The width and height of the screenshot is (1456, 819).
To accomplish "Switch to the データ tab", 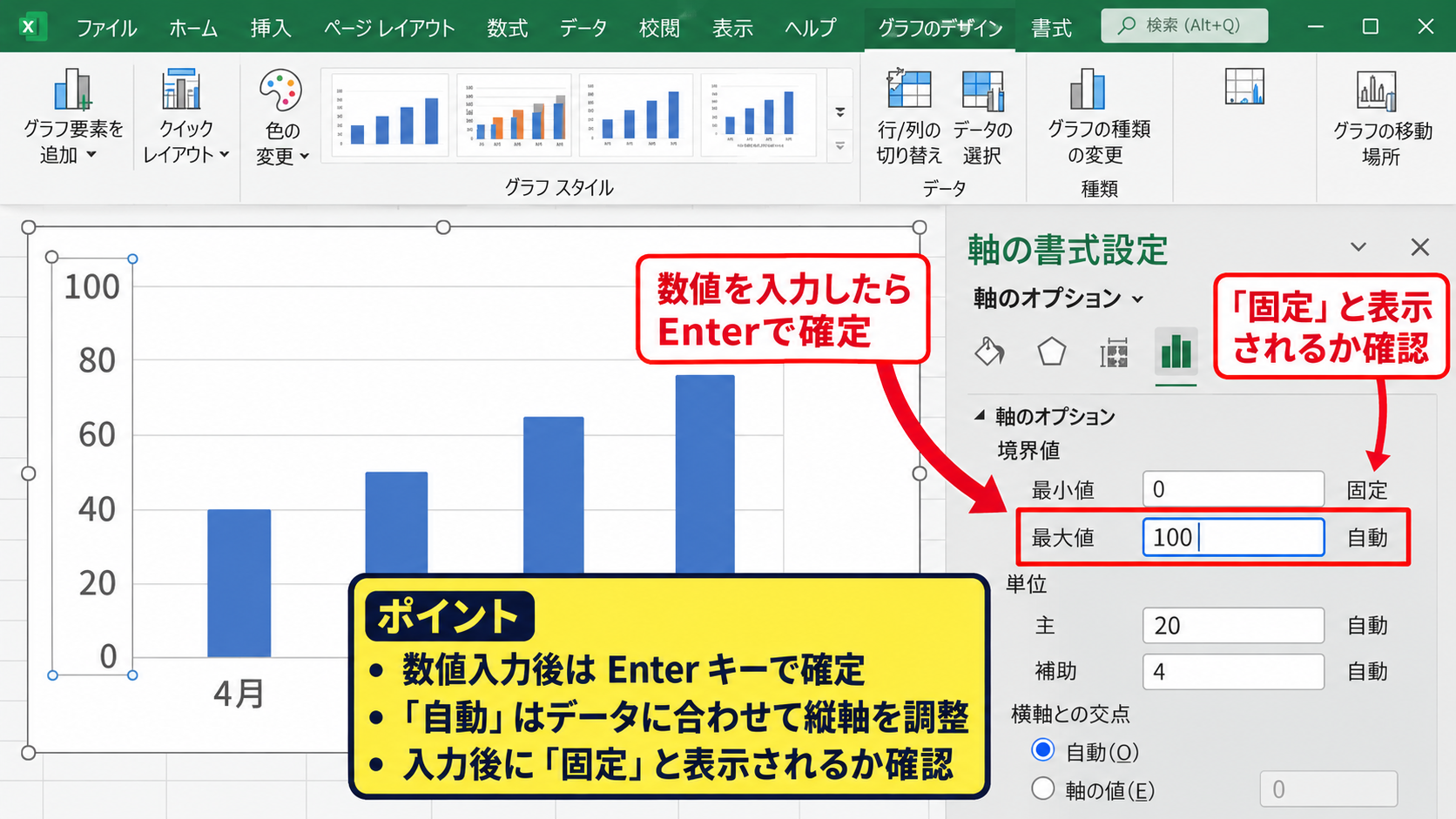I will point(583,28).
